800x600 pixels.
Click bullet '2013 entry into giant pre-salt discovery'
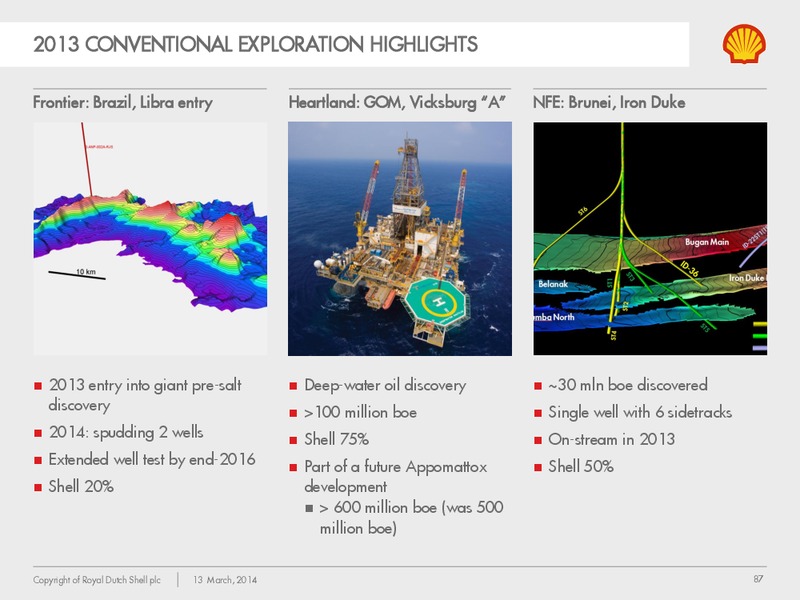click(145, 395)
